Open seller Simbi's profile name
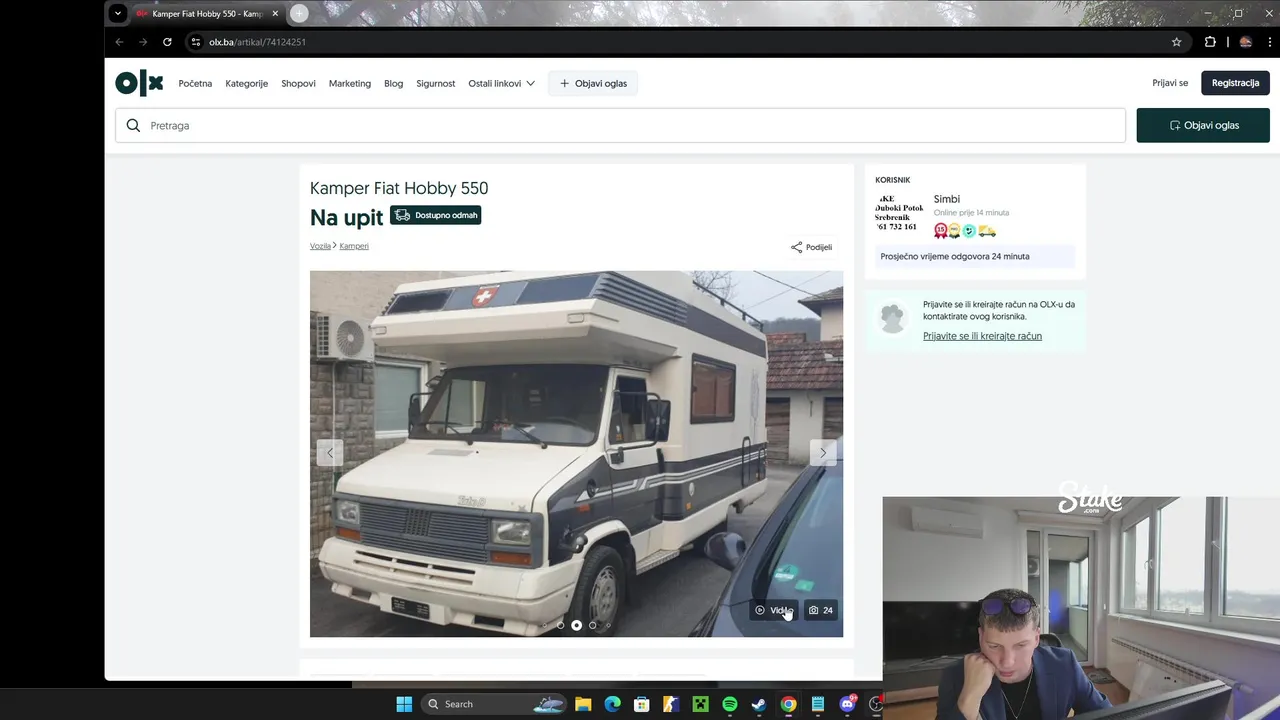The width and height of the screenshot is (1280, 720). point(947,199)
